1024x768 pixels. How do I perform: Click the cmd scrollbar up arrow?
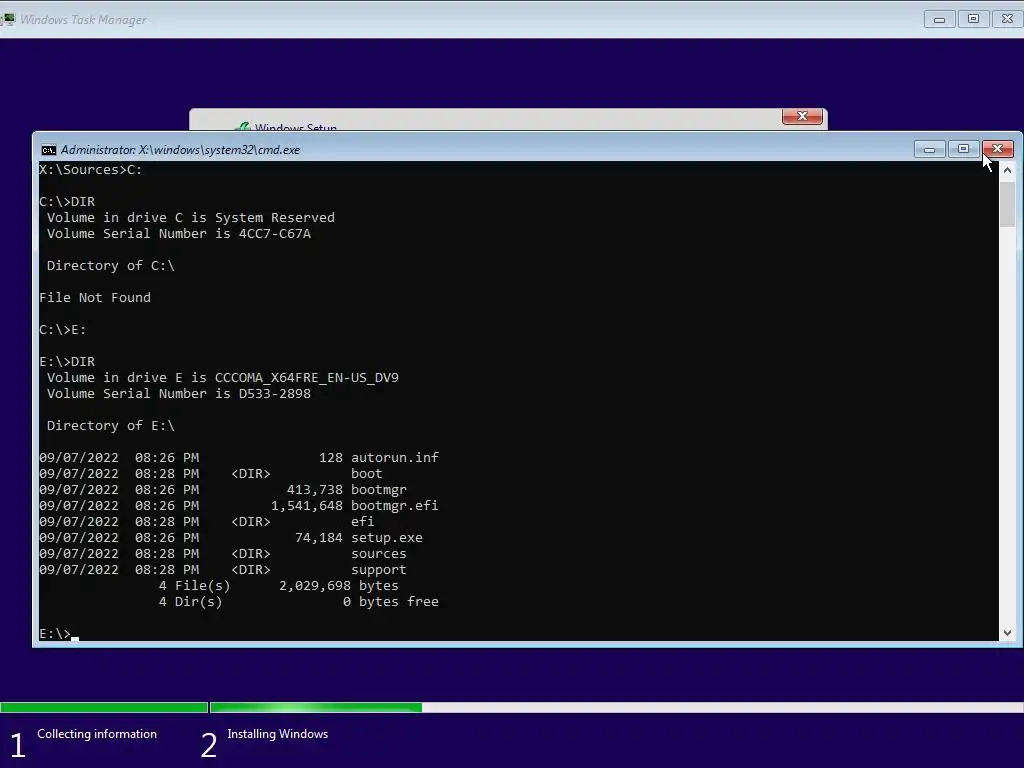tap(1008, 170)
